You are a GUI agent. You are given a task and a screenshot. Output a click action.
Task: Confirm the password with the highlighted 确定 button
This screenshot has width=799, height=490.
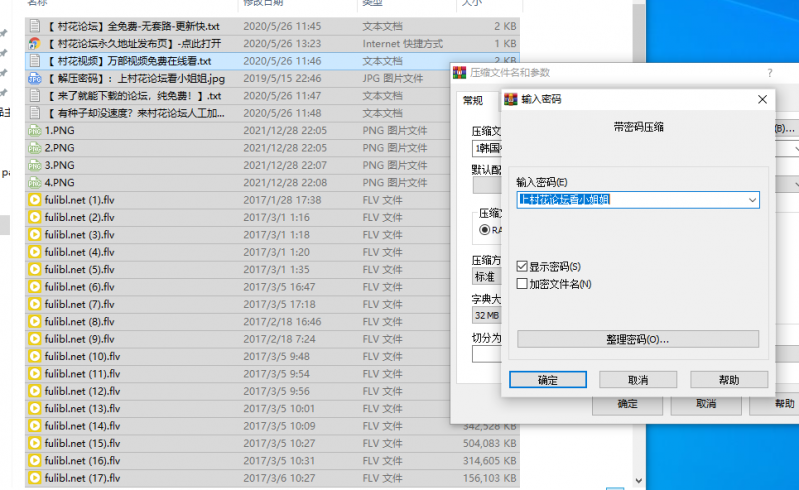click(548, 380)
